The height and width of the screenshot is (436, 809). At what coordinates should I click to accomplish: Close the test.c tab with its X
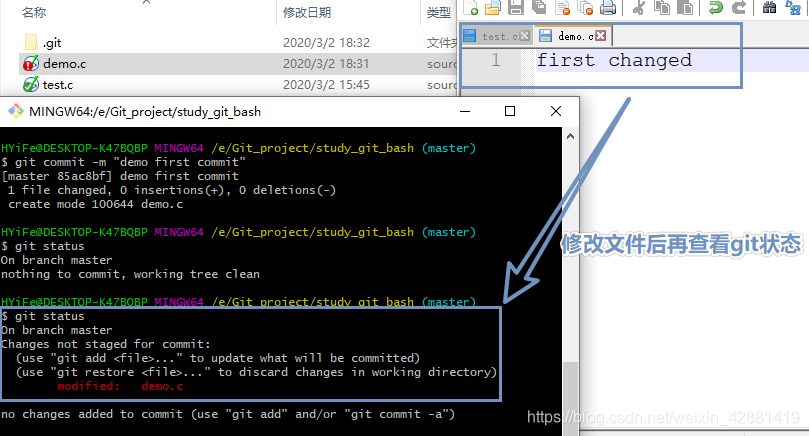pyautogui.click(x=524, y=36)
